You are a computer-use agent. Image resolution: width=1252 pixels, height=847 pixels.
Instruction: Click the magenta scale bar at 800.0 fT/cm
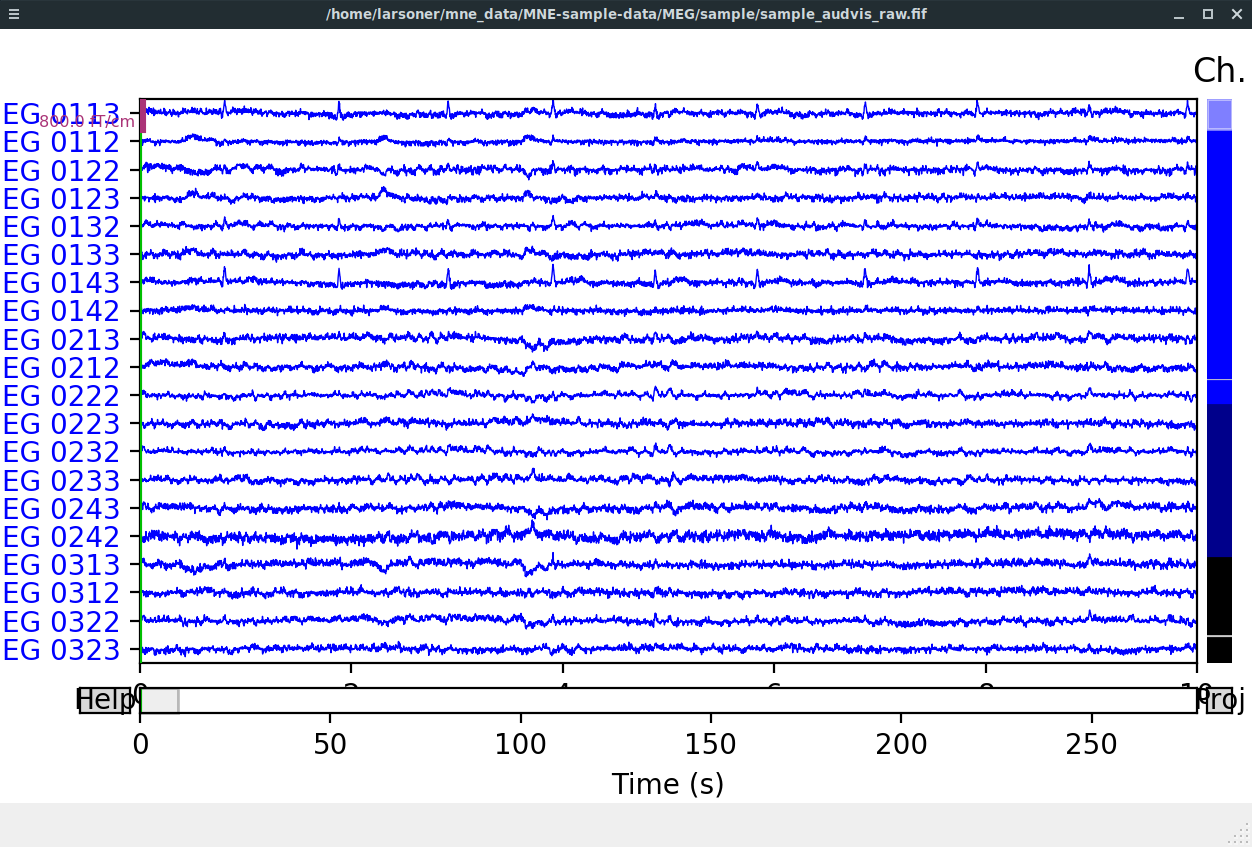click(143, 116)
